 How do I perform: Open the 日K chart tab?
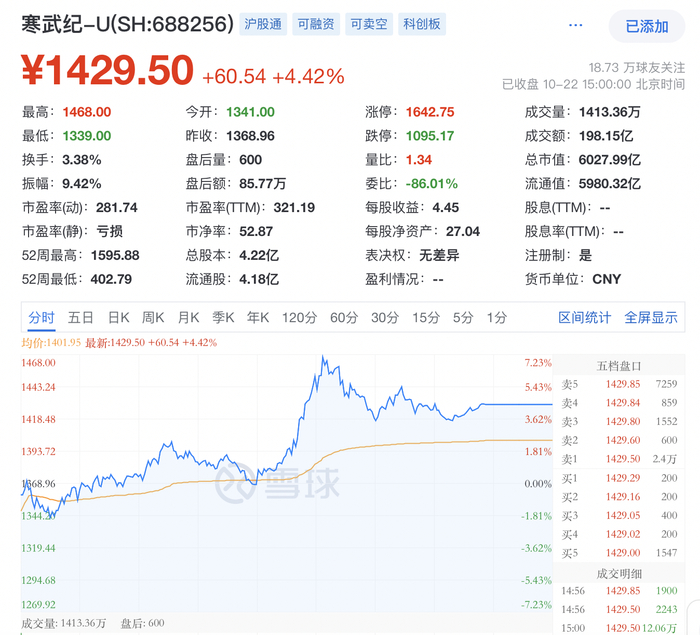click(x=119, y=318)
